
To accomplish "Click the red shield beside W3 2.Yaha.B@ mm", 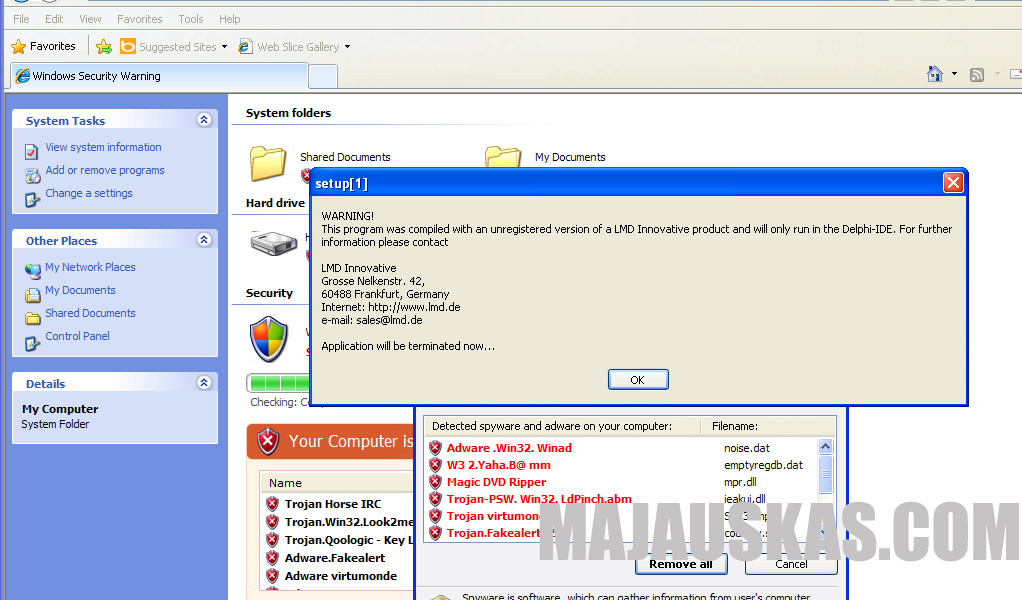I will click(435, 465).
